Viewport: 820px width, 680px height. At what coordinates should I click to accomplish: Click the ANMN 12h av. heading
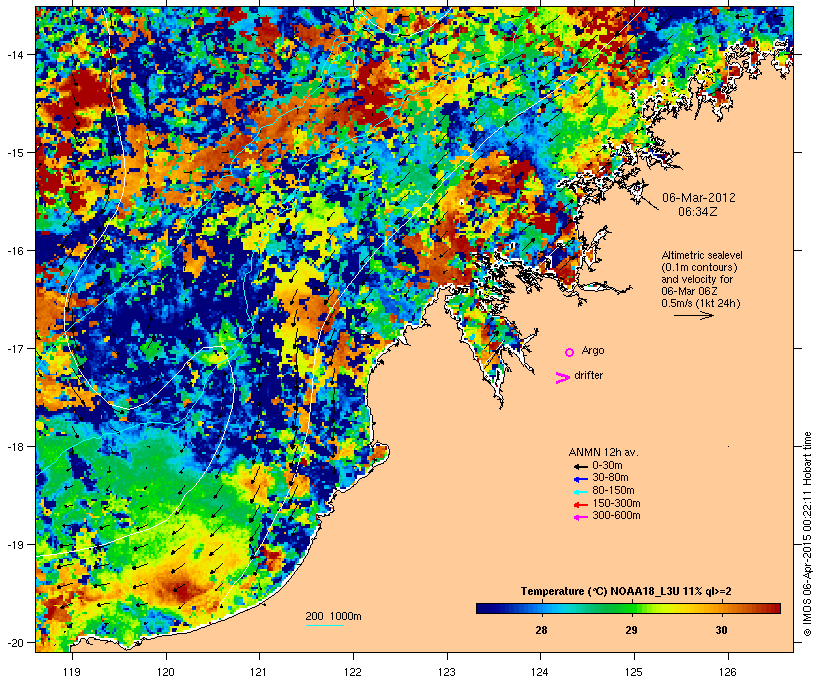coord(603,452)
